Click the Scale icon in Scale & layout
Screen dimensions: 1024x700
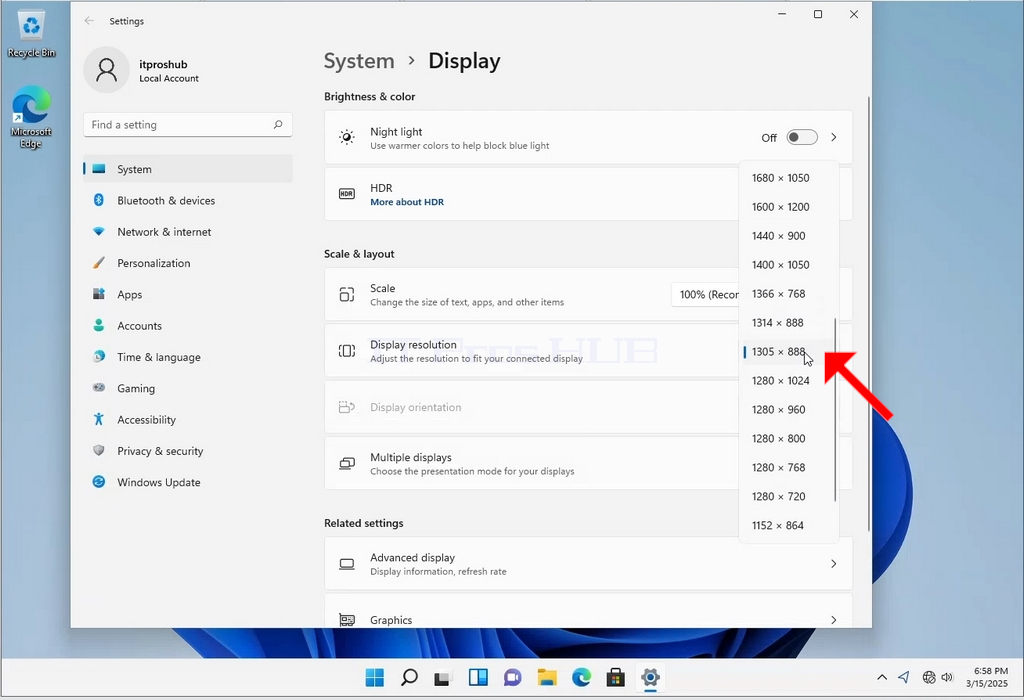pos(347,294)
